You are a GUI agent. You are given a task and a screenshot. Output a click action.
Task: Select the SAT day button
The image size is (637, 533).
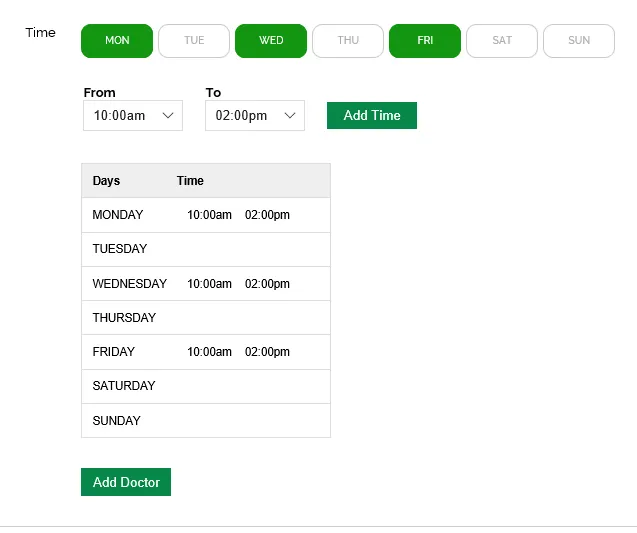tap(502, 41)
